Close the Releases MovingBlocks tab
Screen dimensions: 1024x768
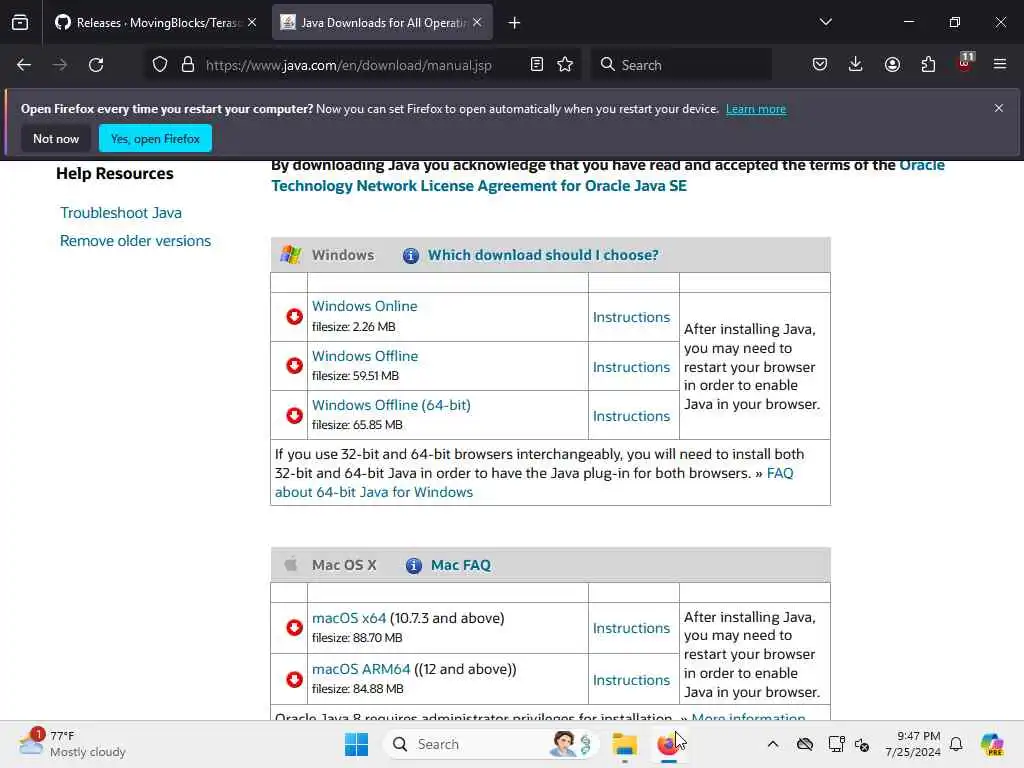(x=252, y=23)
